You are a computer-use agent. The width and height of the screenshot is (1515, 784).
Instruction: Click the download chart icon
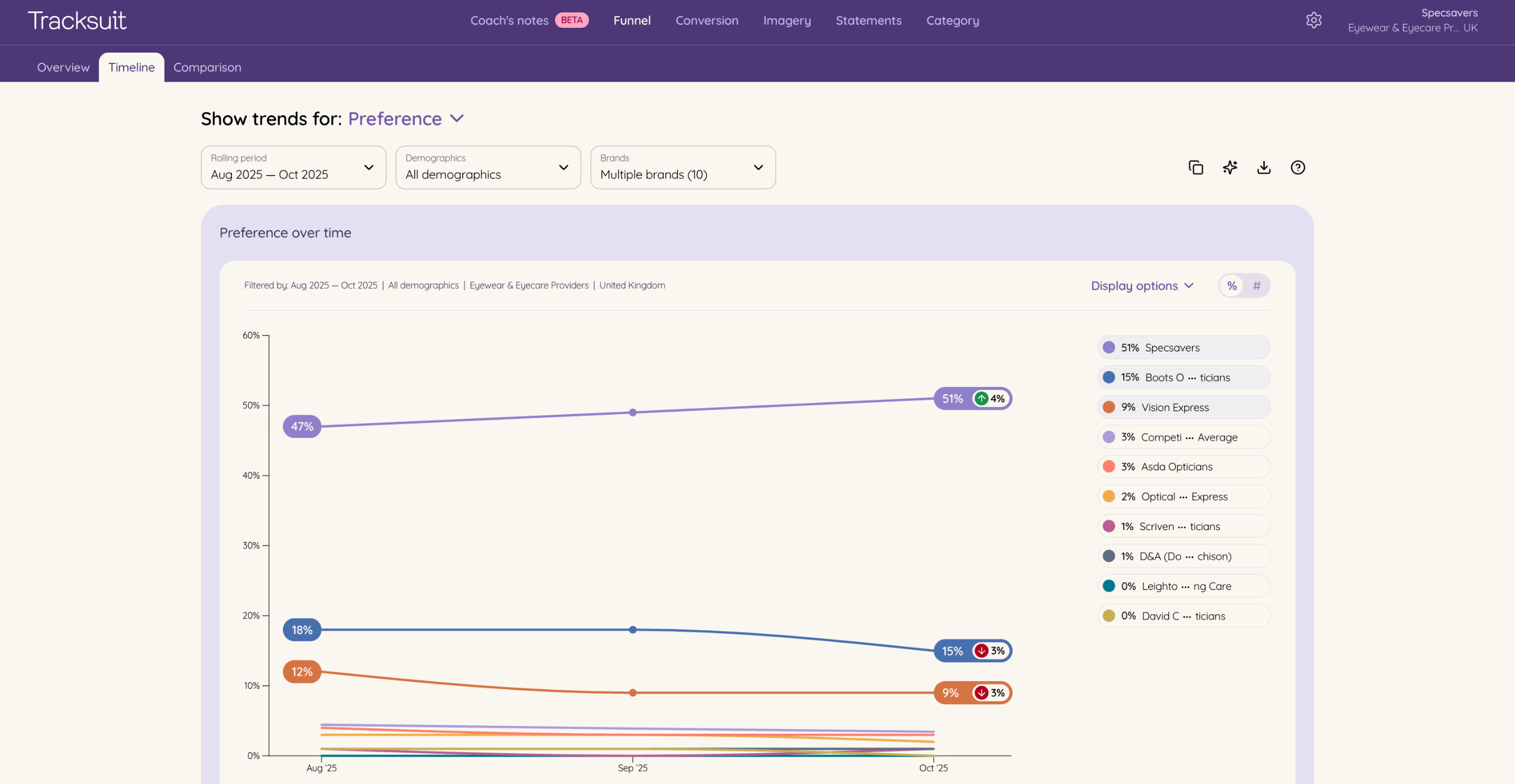point(1263,167)
